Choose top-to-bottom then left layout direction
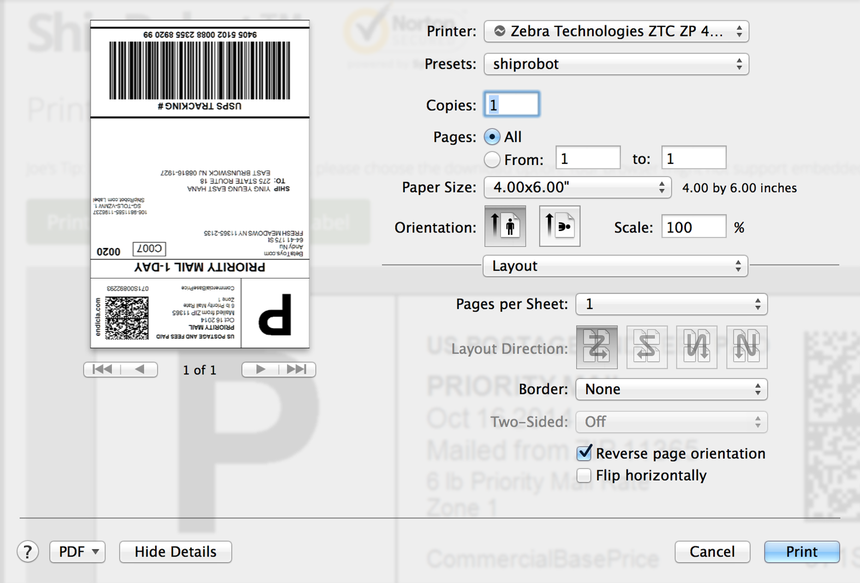This screenshot has height=583, width=860. pos(746,348)
